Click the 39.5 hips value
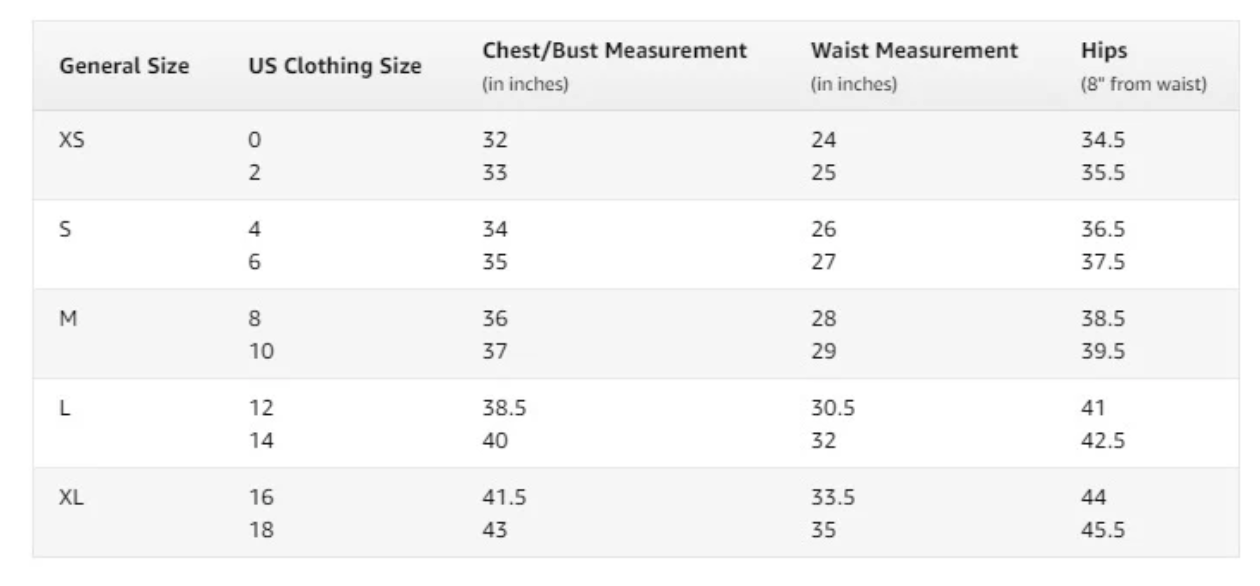 [1103, 351]
